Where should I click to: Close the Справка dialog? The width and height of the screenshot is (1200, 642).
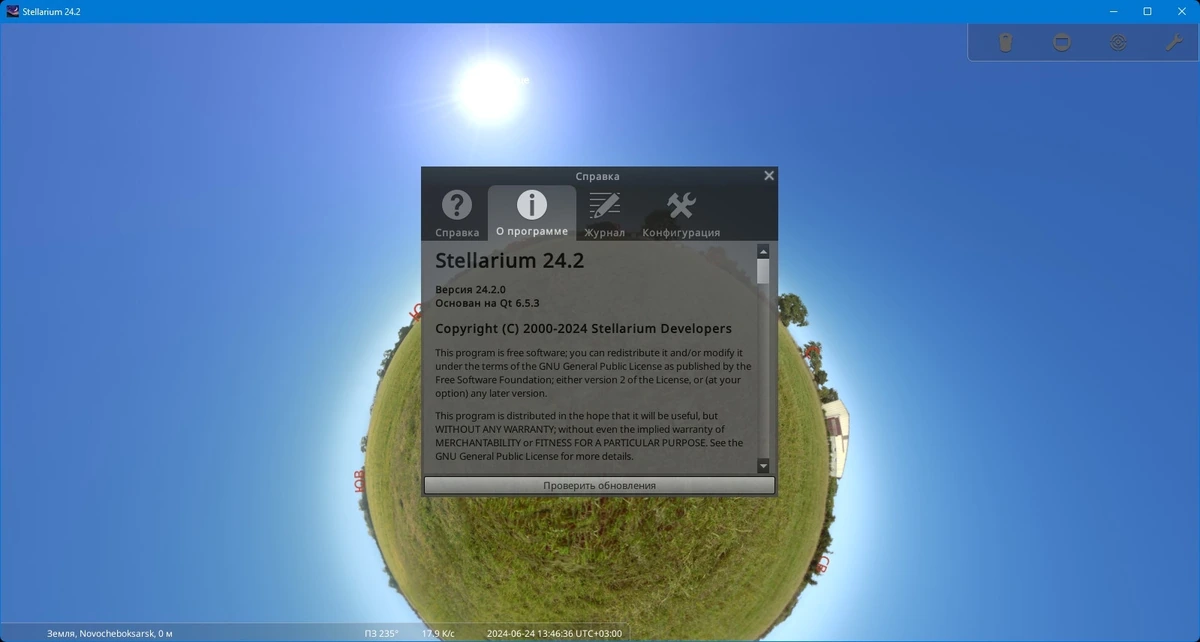tap(769, 175)
